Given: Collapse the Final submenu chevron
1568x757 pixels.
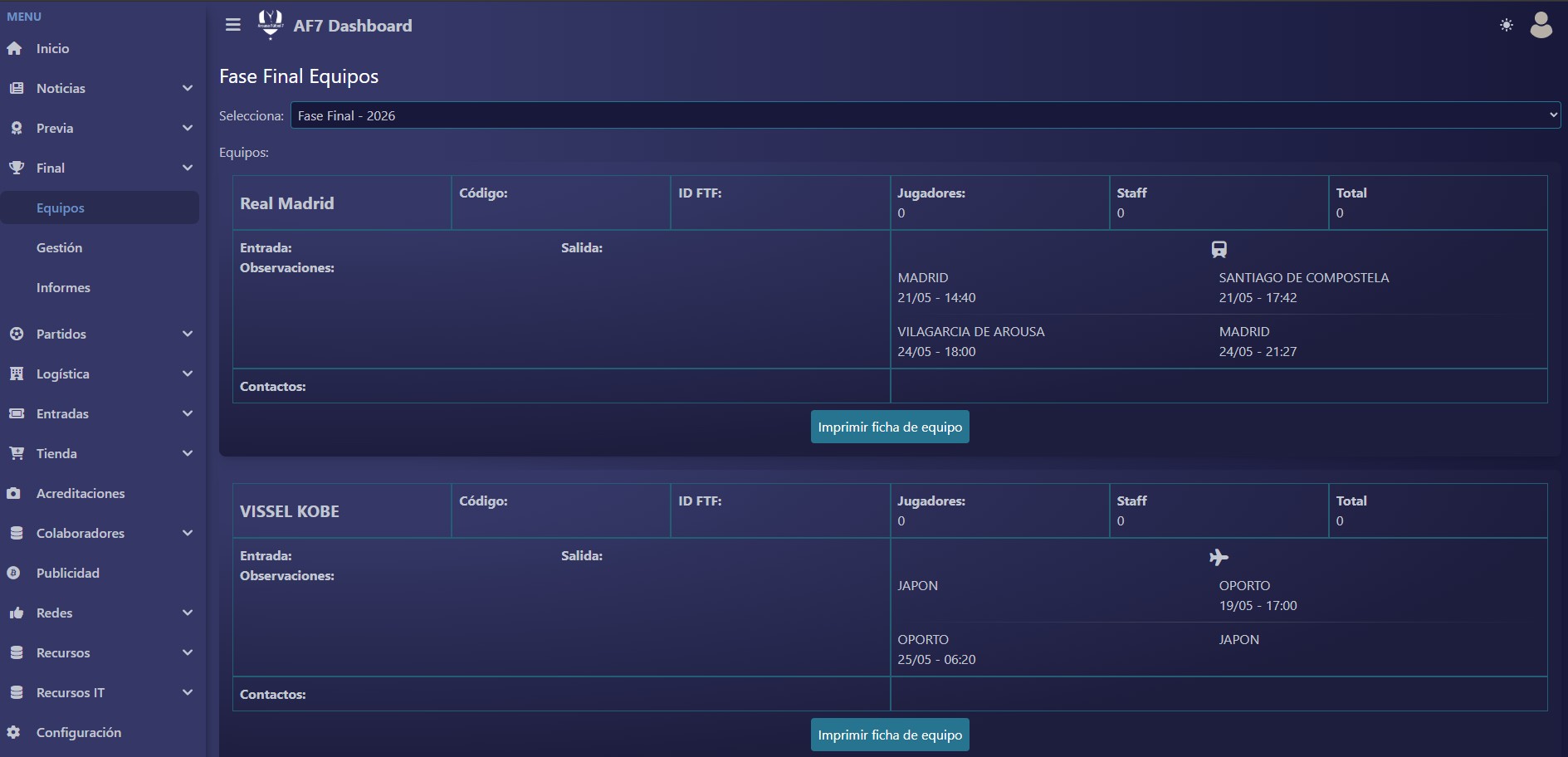Looking at the screenshot, I should 188,168.
